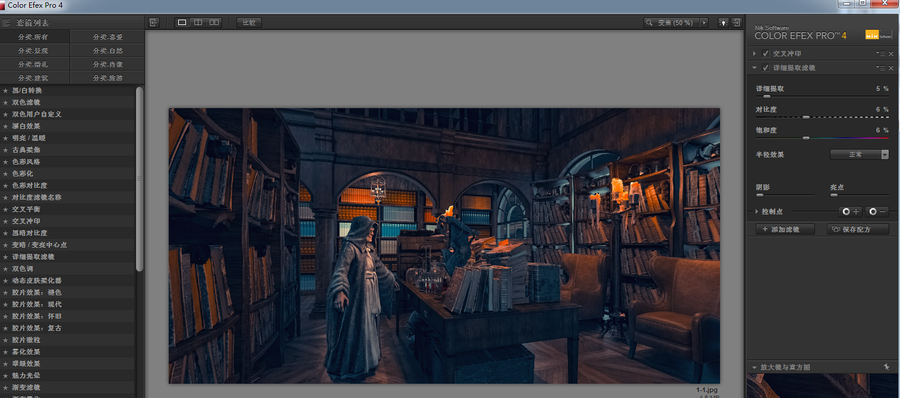Click the 比较 compare button
The height and width of the screenshot is (398, 900).
click(249, 22)
